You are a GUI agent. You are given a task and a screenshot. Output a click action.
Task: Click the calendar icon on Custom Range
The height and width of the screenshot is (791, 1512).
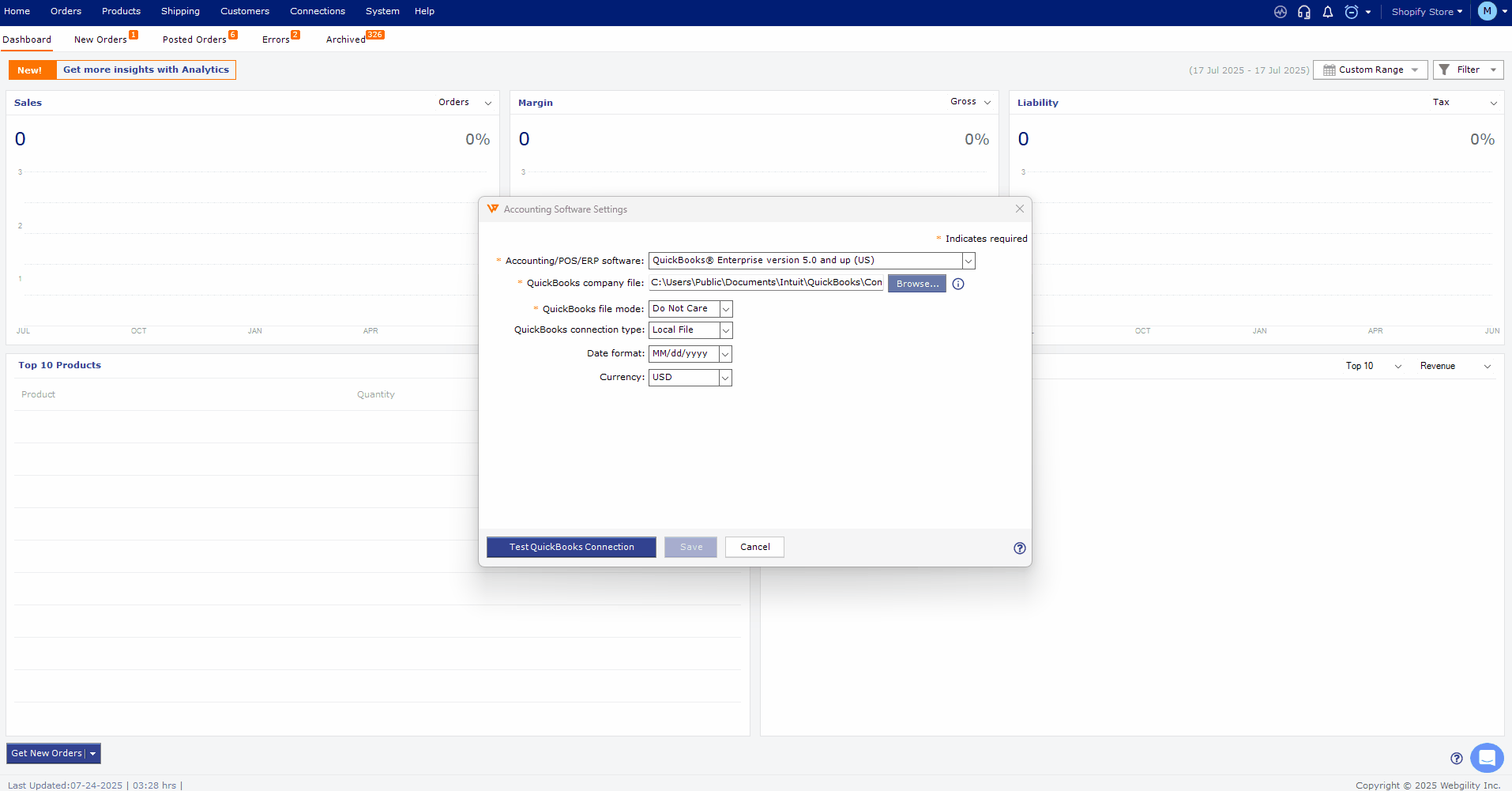(1330, 70)
